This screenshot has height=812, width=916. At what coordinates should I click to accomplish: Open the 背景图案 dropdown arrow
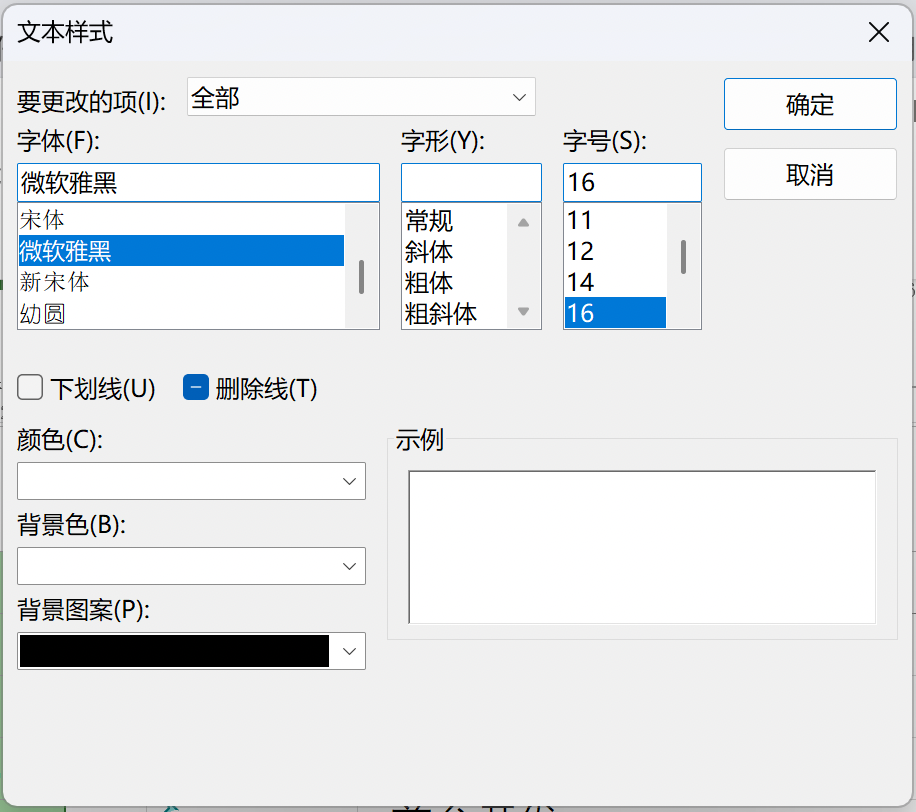349,651
